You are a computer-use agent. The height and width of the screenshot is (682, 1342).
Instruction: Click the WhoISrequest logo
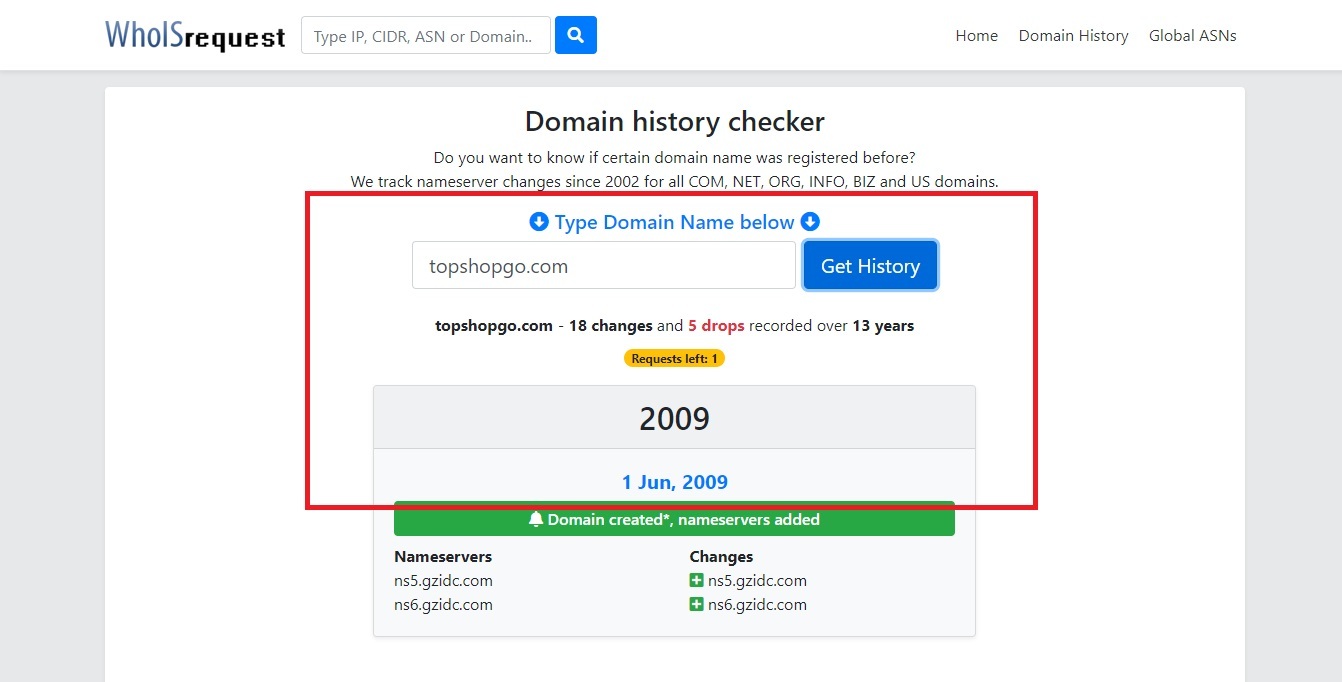point(195,36)
